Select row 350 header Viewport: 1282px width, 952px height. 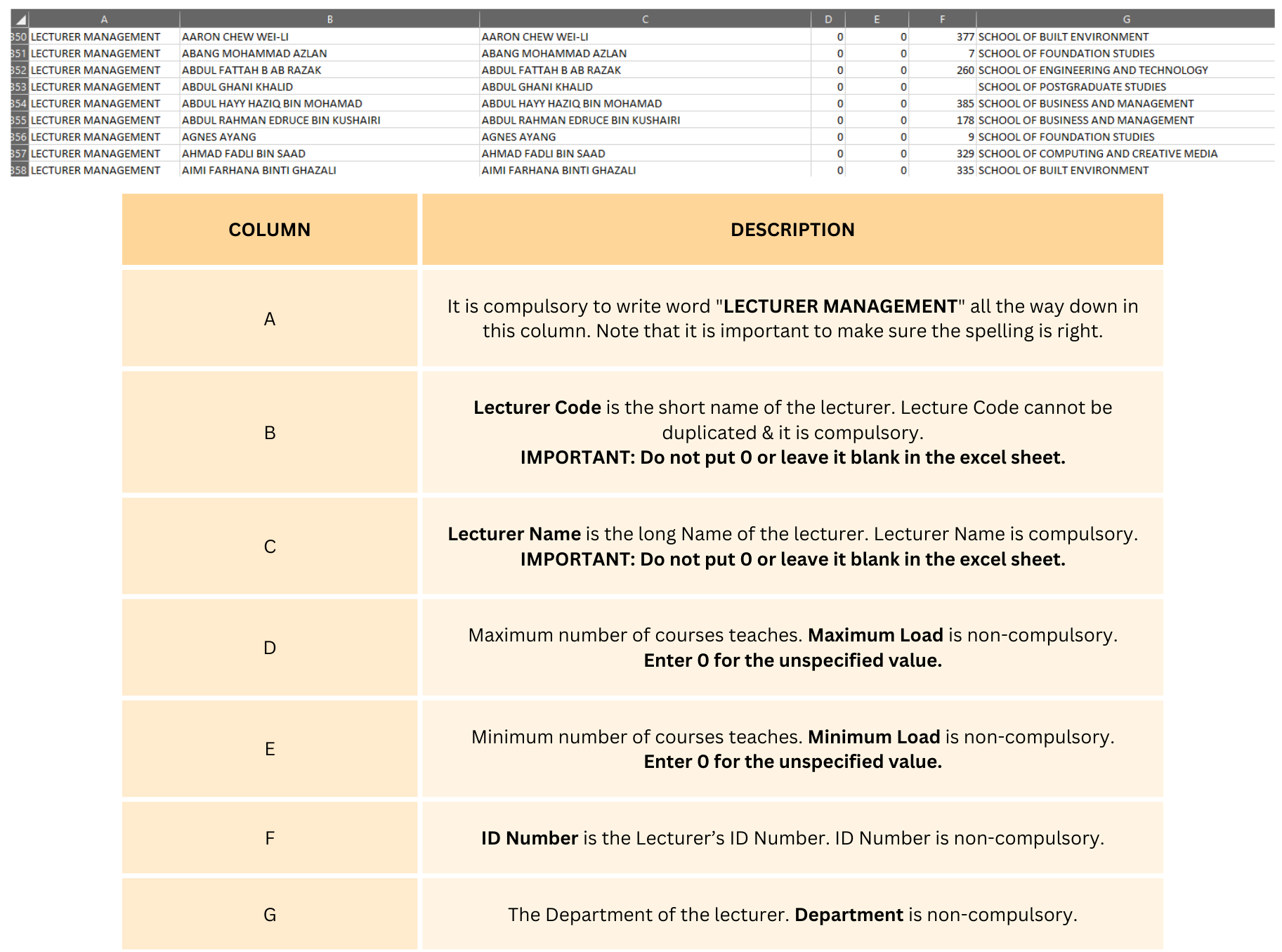[x=19, y=37]
